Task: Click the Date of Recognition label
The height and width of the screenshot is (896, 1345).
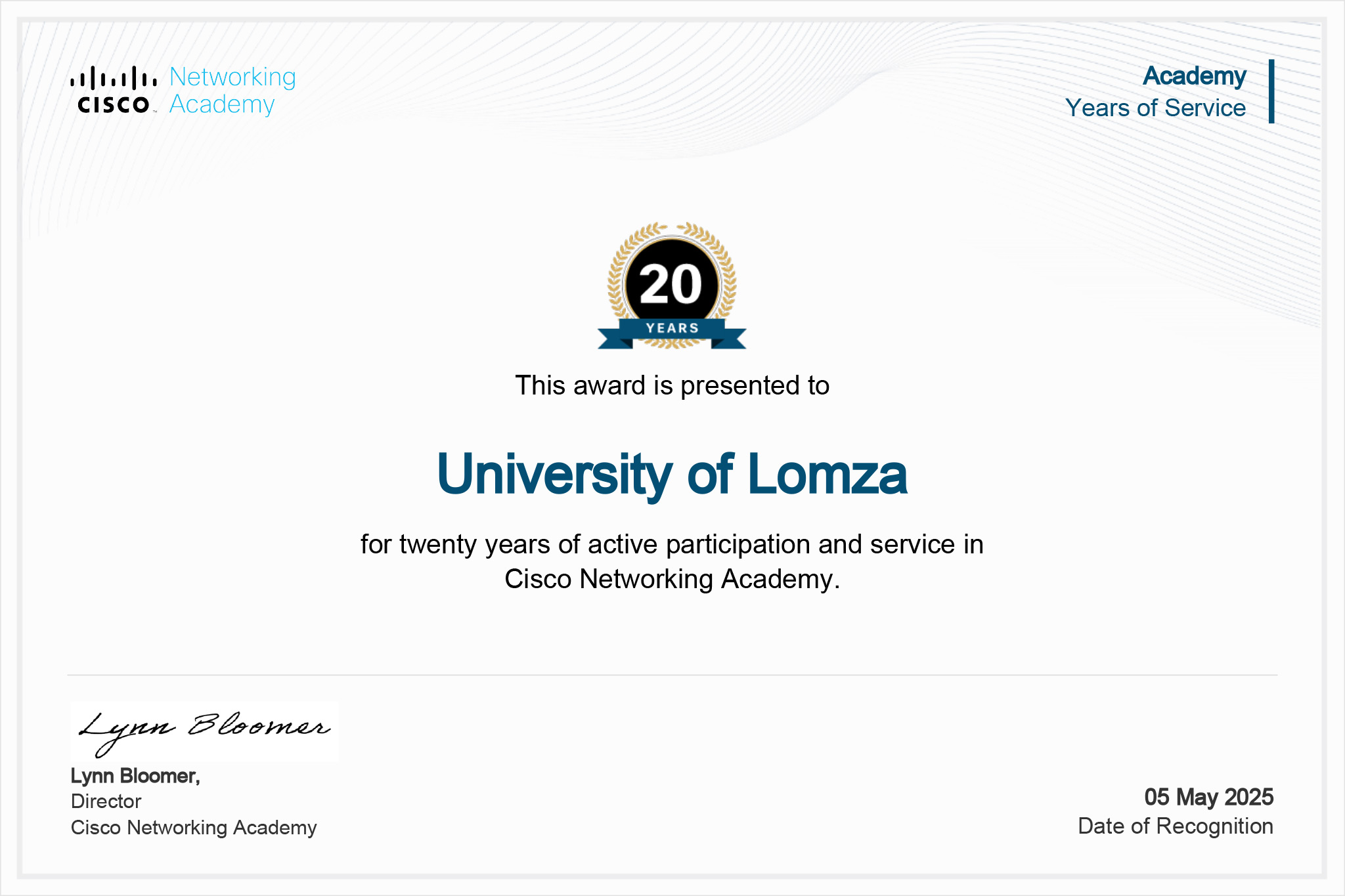Action: coord(1176,826)
